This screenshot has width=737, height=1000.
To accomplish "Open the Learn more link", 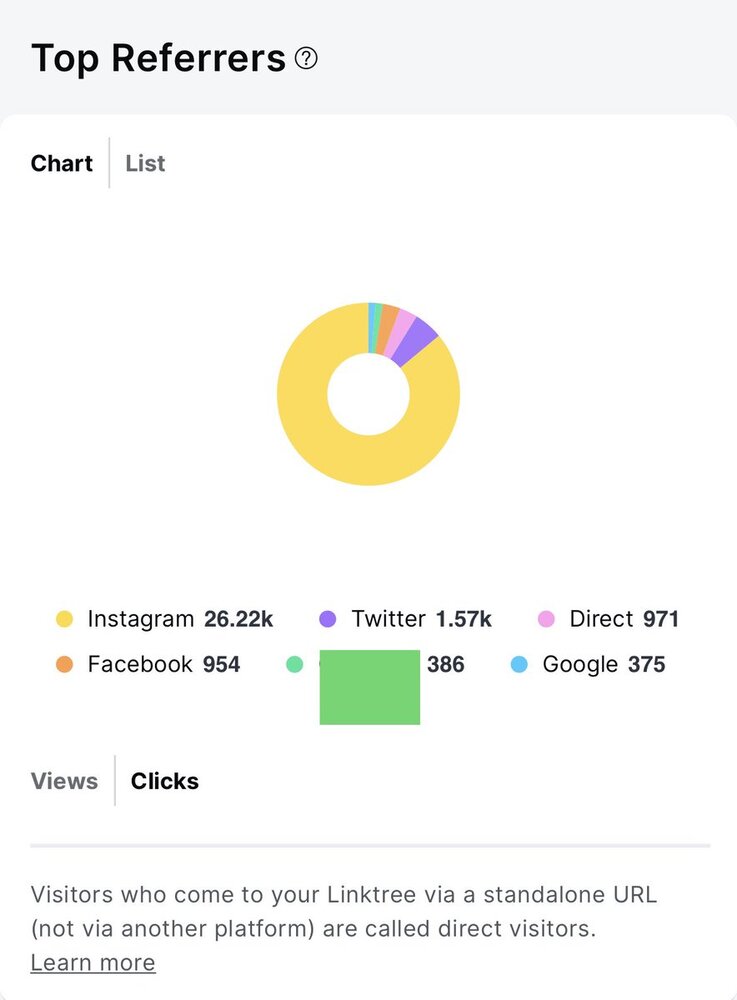I will pyautogui.click(x=93, y=963).
